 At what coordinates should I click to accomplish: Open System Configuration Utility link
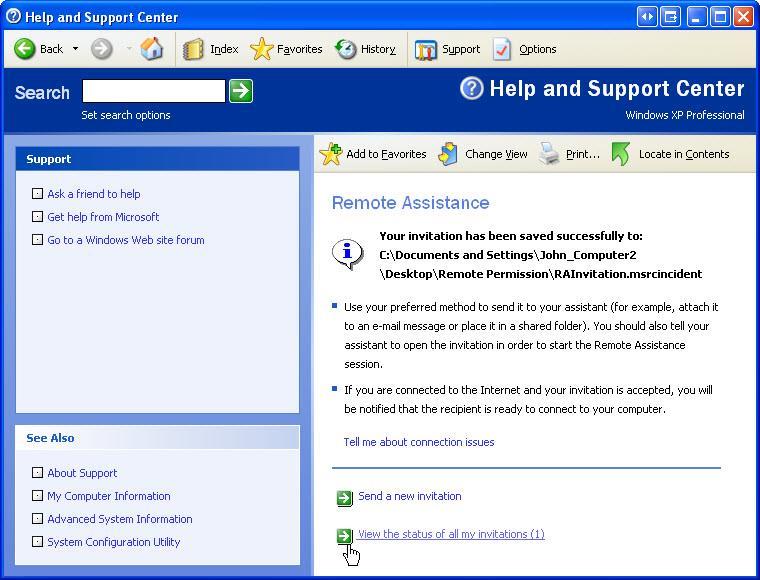(113, 542)
